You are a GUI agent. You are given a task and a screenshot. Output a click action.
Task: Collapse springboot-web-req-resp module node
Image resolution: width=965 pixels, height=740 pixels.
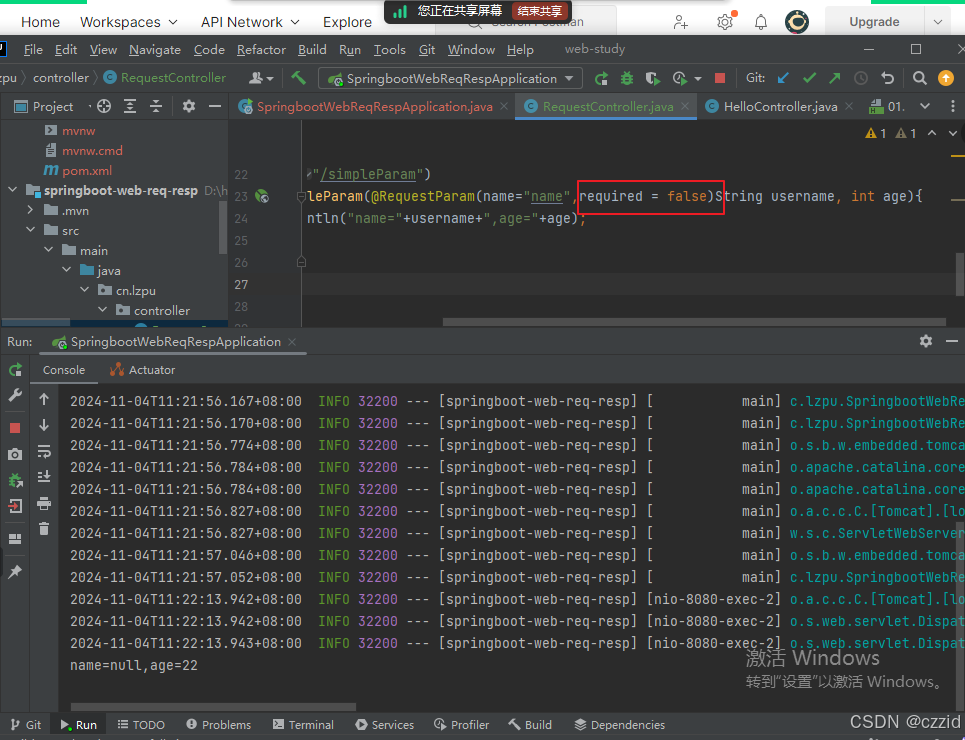[13, 190]
